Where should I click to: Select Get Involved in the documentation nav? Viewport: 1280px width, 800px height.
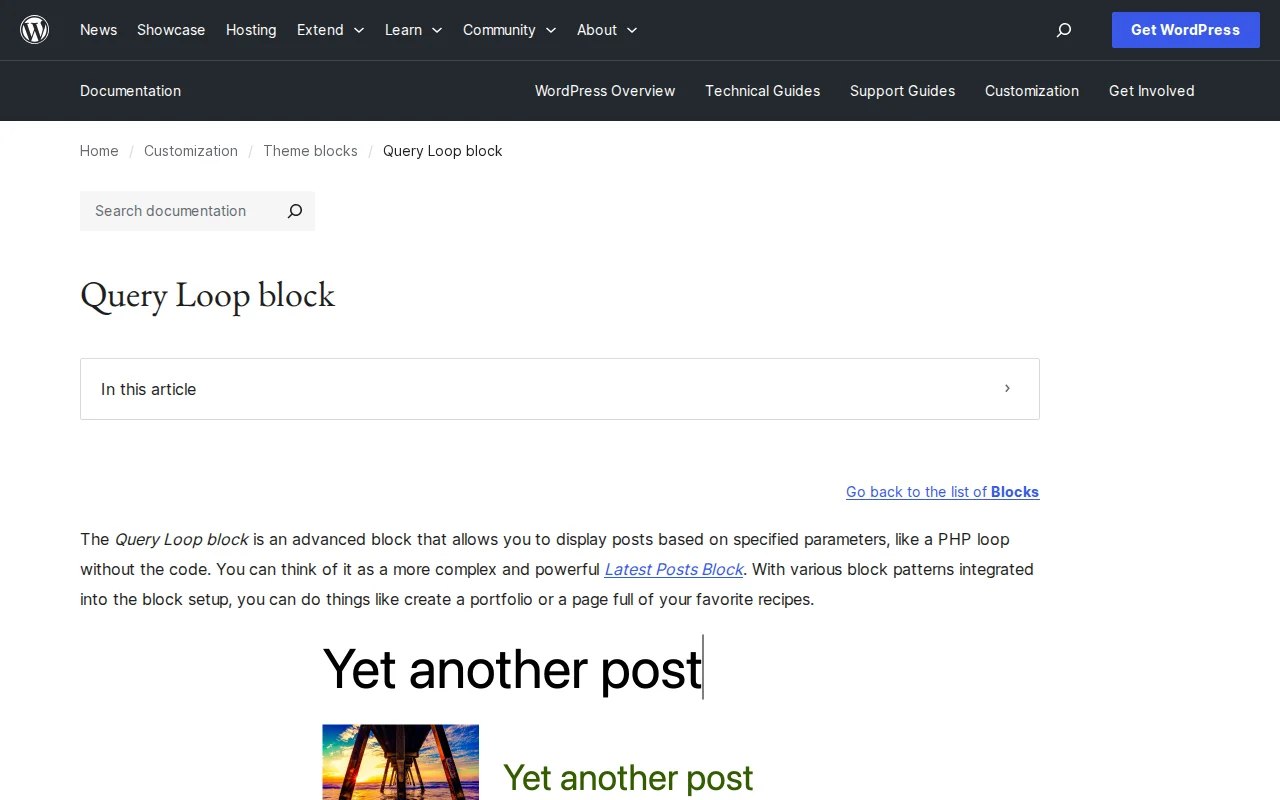(1151, 91)
